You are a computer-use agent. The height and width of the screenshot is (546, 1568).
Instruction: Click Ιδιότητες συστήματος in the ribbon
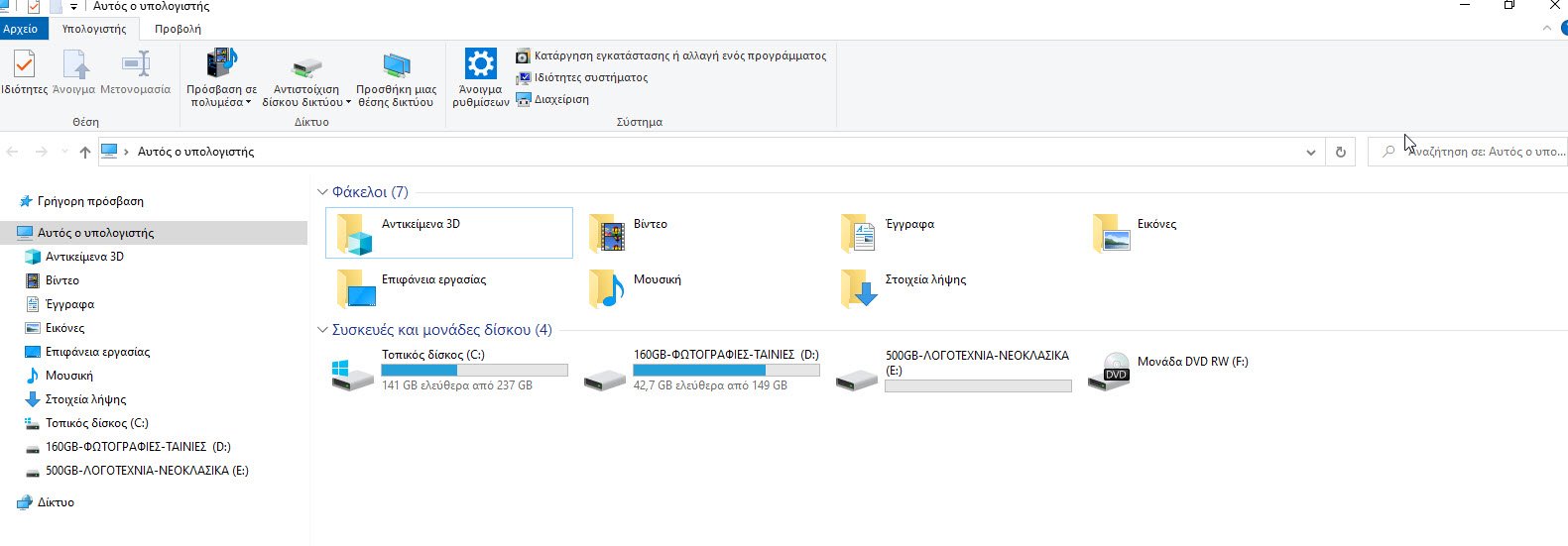[x=582, y=77]
